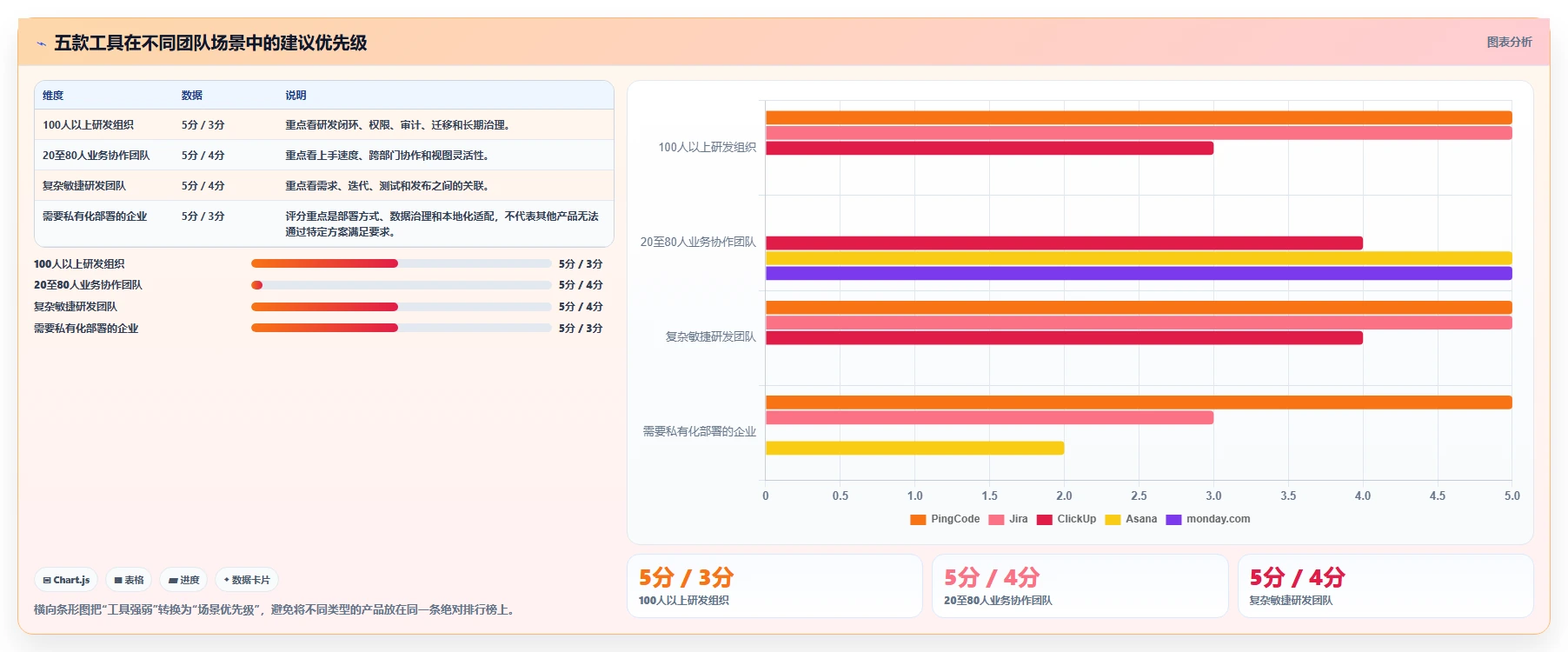
Task: Click ClickUp red bar in 复杂敏捷研发团队 group
Action: (1064, 338)
